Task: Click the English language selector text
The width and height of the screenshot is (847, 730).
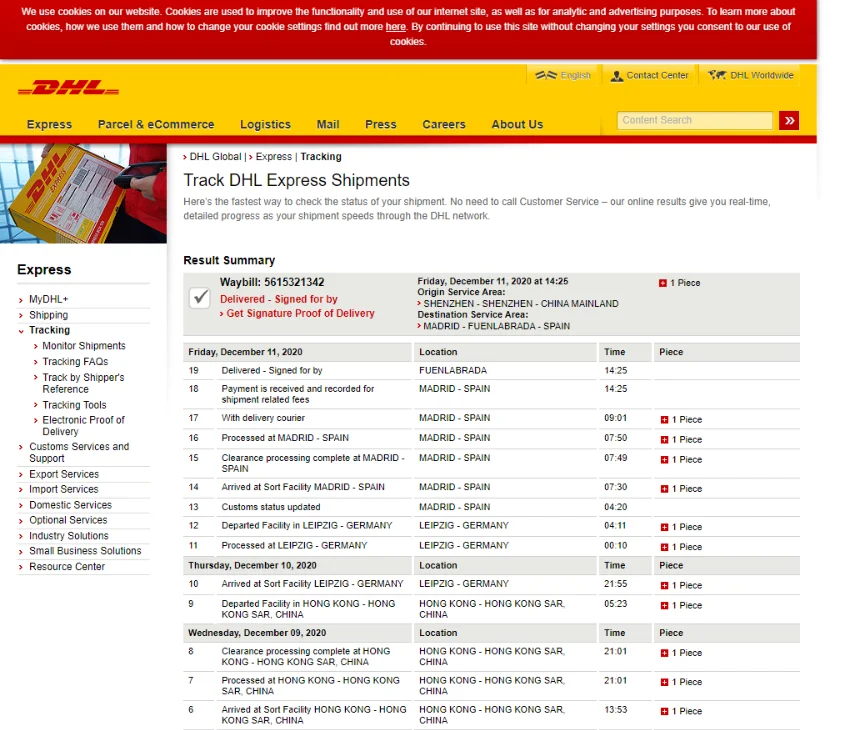Action: [575, 75]
